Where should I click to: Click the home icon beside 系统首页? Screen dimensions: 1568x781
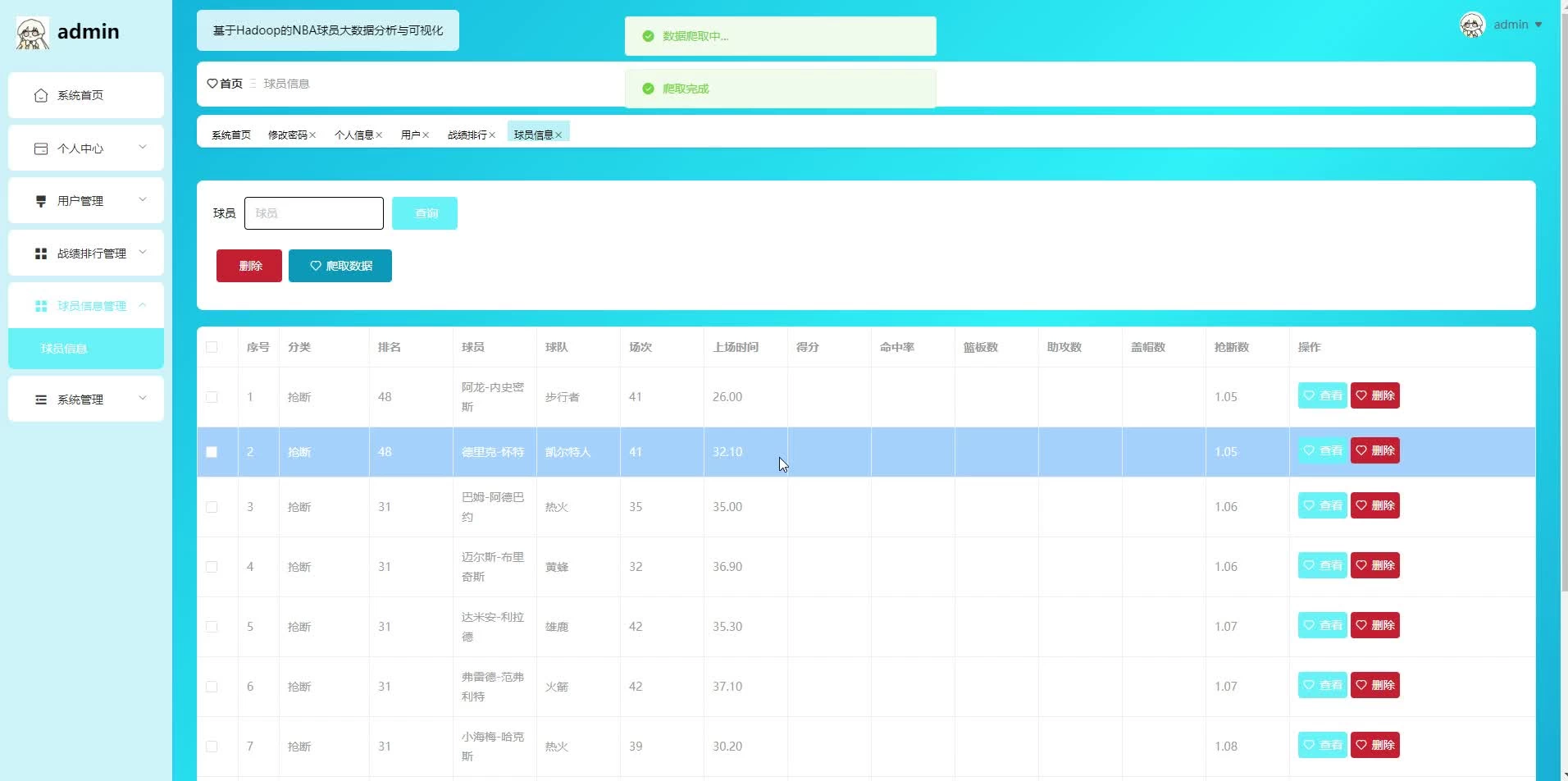(41, 95)
